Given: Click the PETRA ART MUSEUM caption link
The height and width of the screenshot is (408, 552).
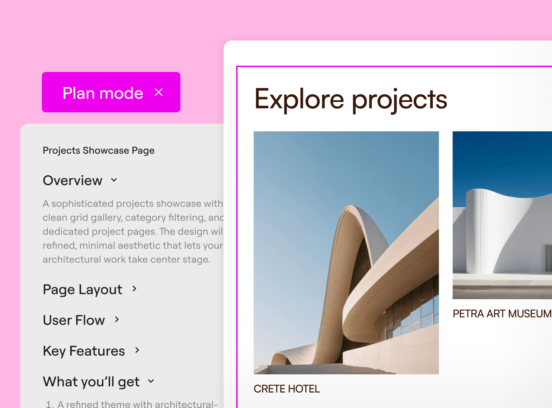Looking at the screenshot, I should [x=502, y=313].
